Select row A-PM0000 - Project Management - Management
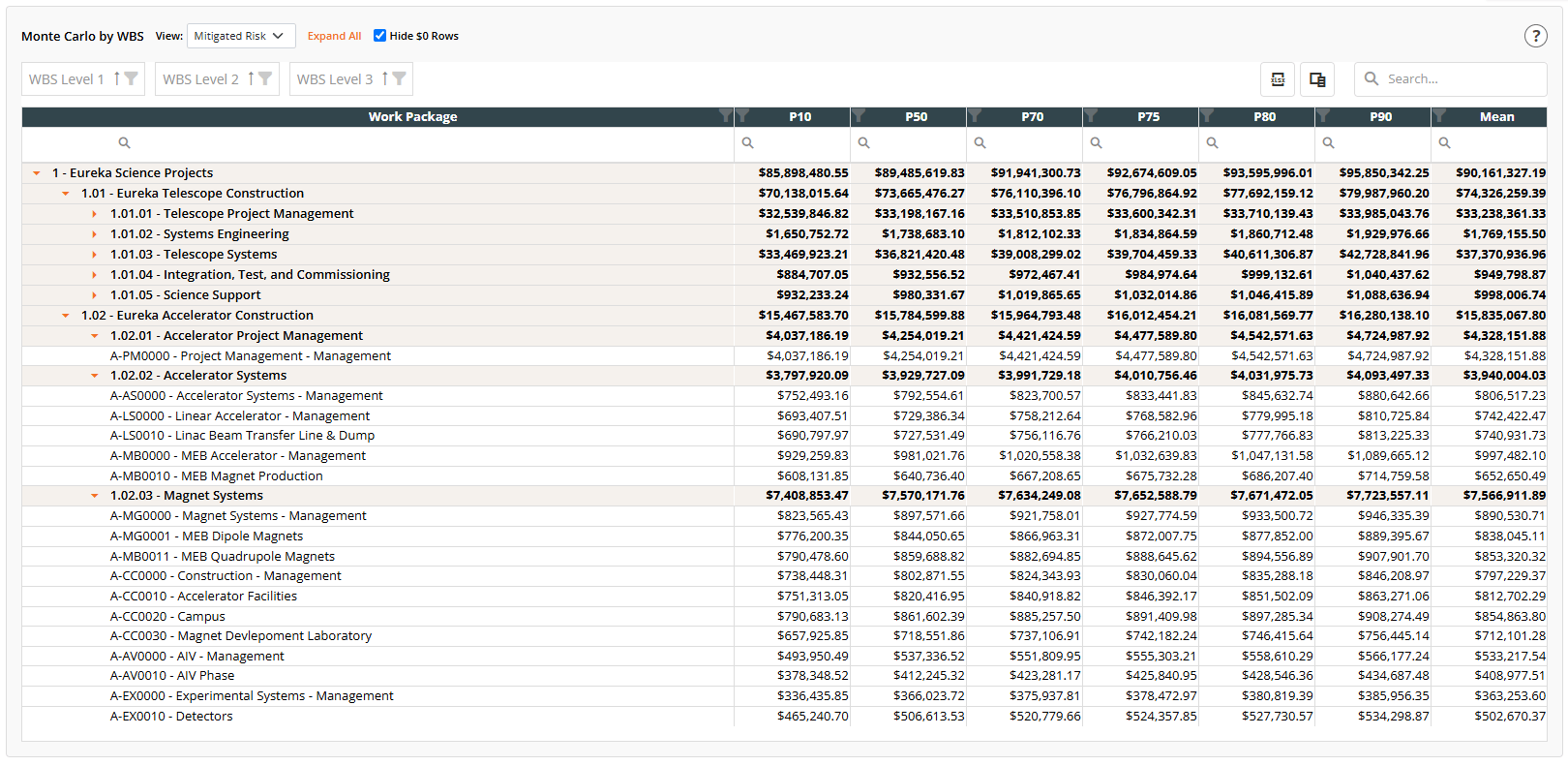1568x766 pixels. [784, 356]
